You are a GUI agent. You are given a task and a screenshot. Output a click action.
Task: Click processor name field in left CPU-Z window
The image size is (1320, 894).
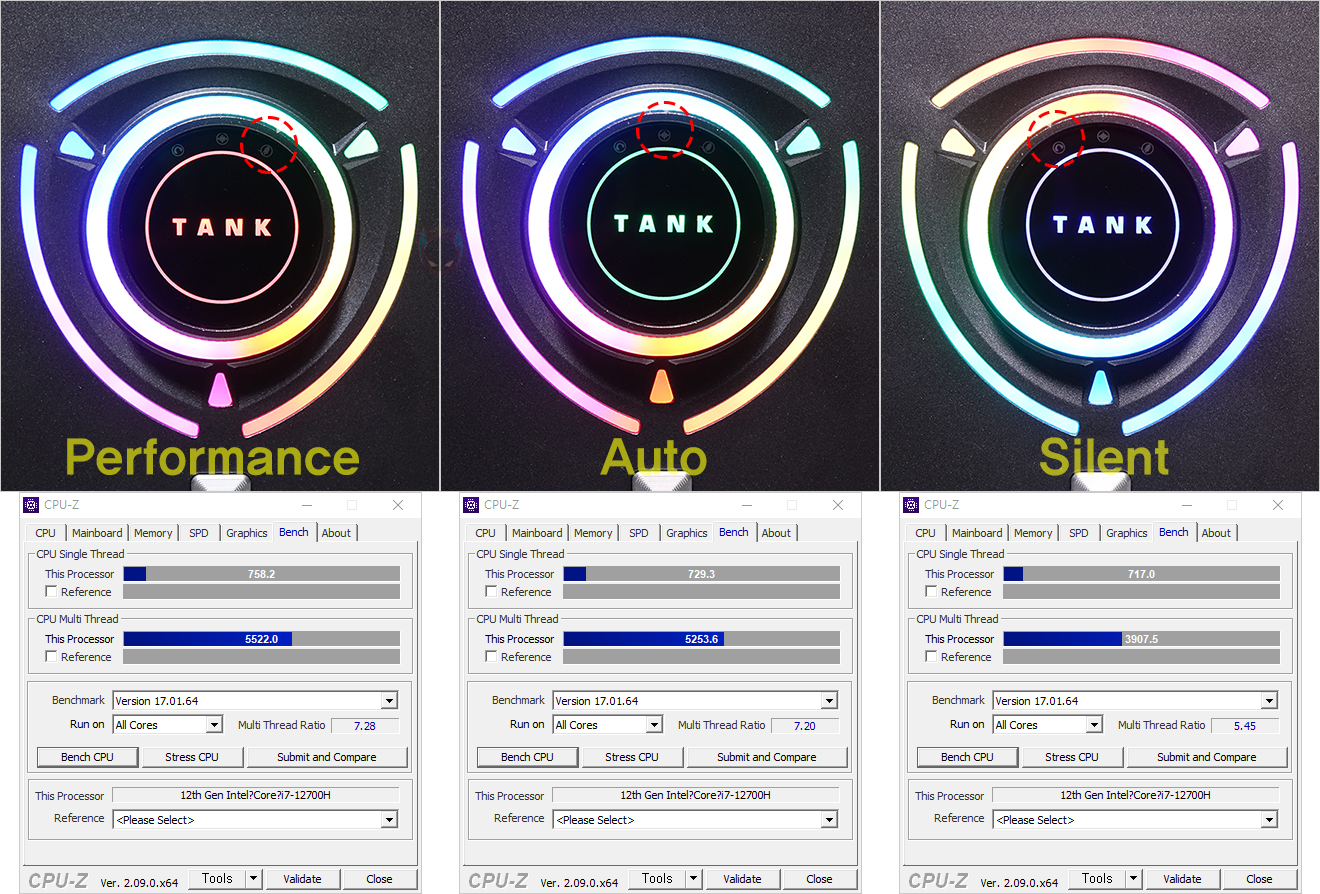click(255, 796)
